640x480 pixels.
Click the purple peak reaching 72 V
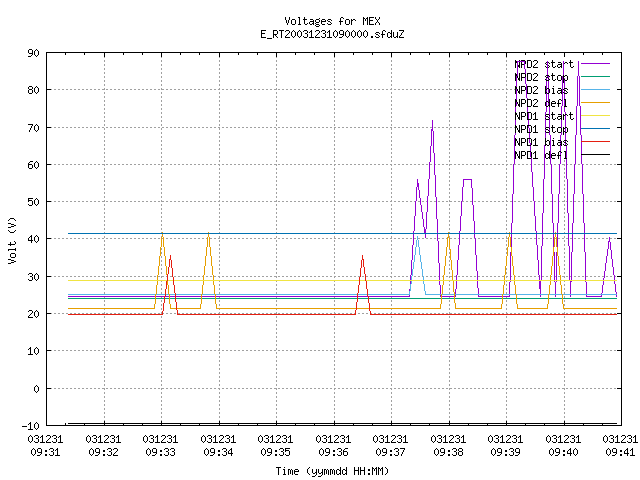tap(433, 121)
